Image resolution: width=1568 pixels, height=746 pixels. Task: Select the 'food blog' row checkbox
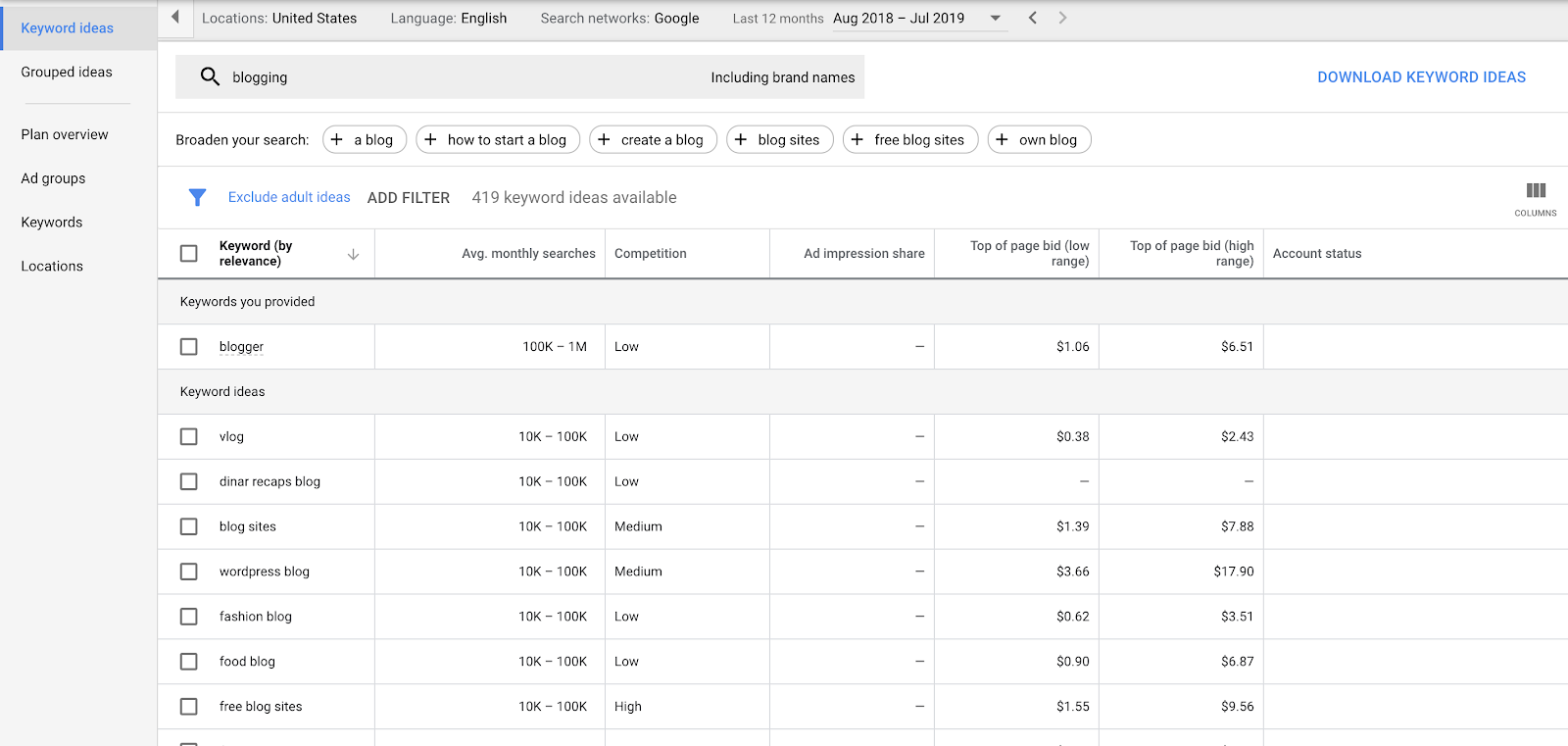(x=189, y=662)
